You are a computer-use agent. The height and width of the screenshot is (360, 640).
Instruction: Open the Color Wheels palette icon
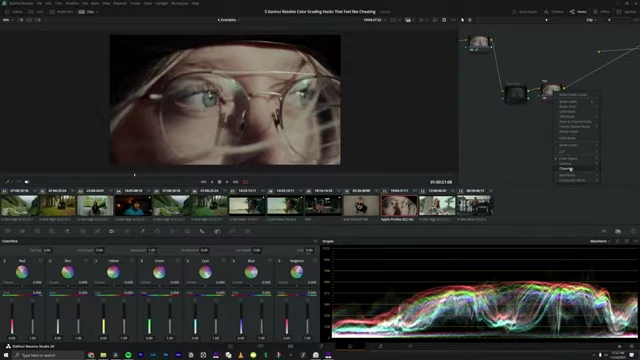point(37,231)
